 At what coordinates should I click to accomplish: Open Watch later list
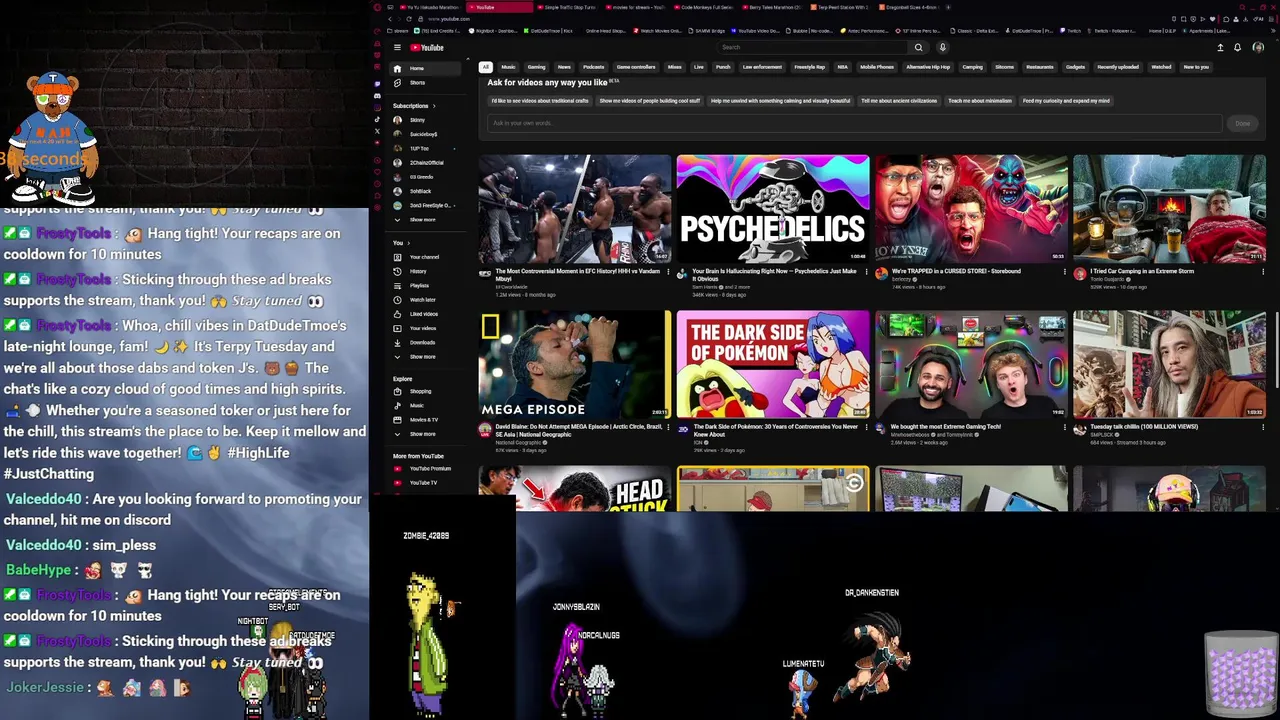pyautogui.click(x=425, y=299)
